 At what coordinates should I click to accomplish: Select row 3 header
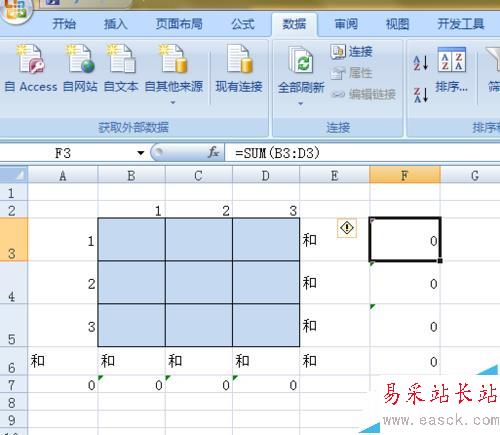(13, 240)
